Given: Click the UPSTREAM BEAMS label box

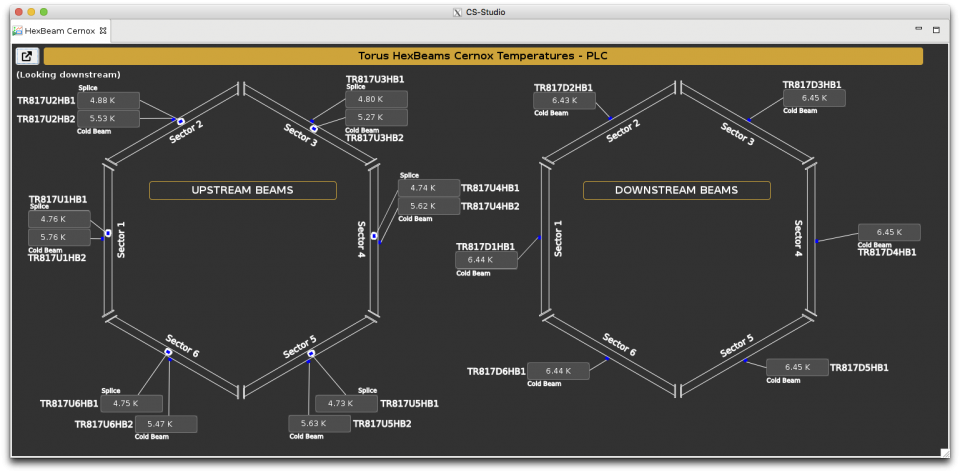Looking at the screenshot, I should (243, 190).
